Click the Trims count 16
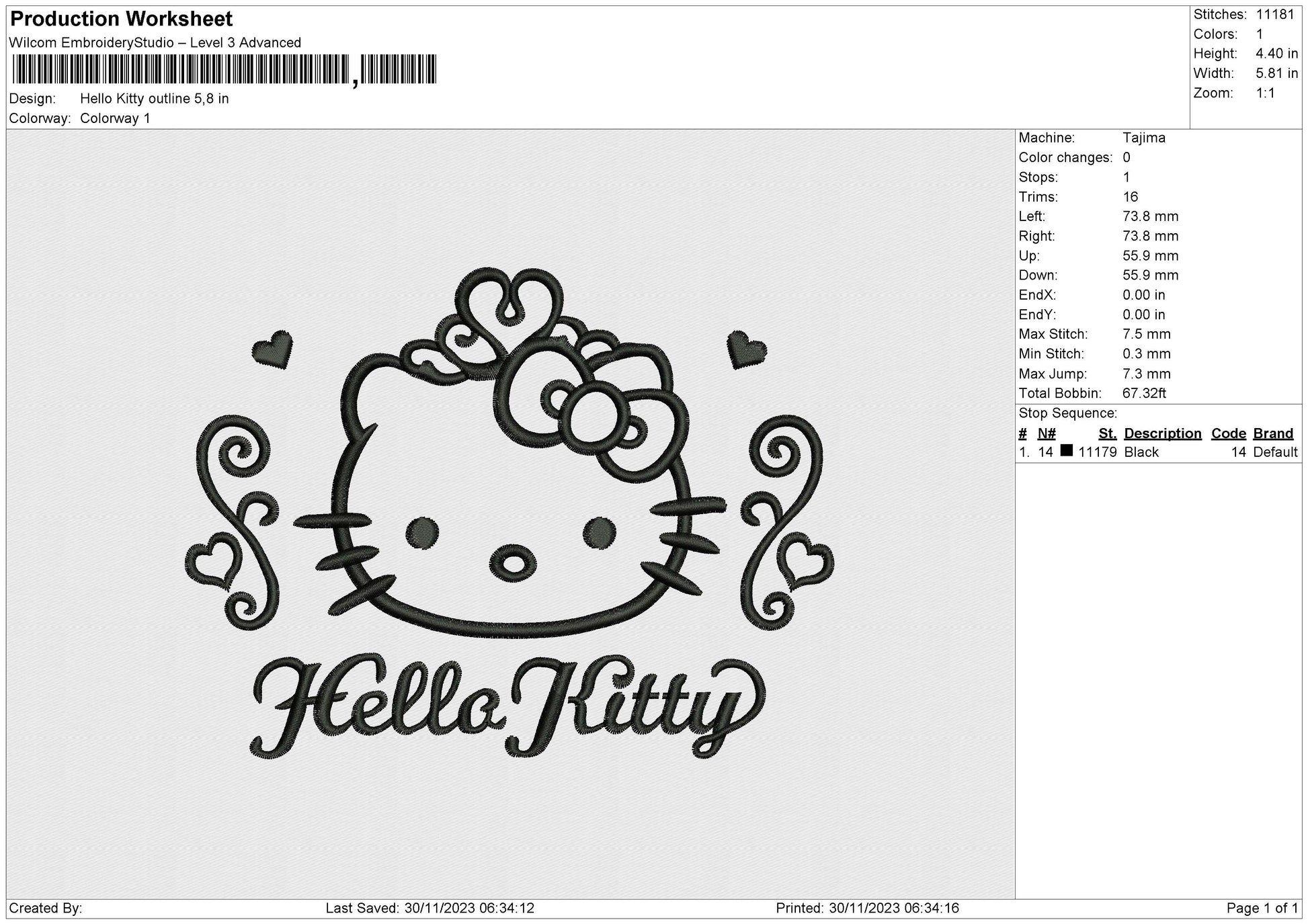The image size is (1308, 924). [1132, 197]
